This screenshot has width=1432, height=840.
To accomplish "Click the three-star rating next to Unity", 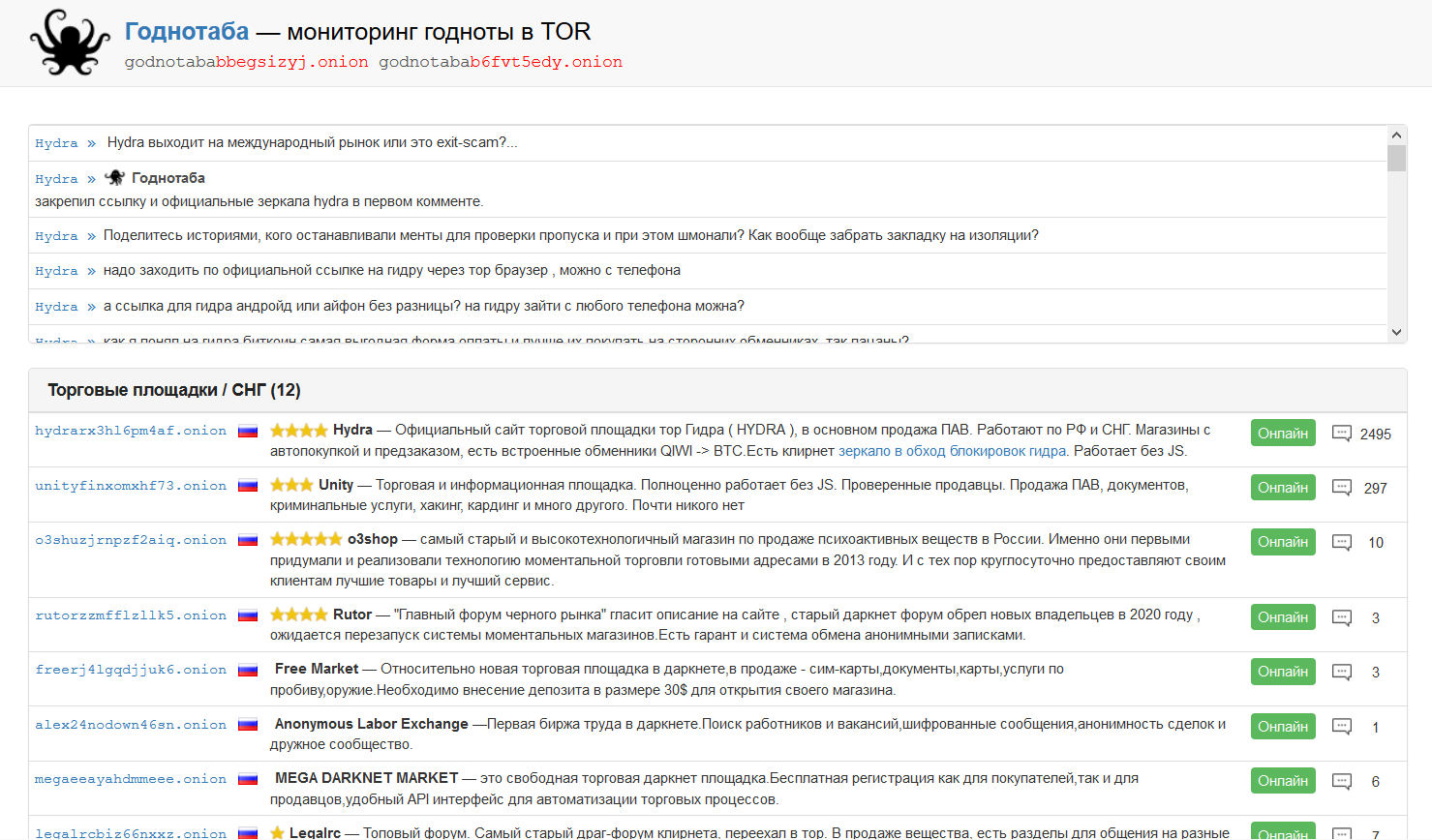I will click(x=291, y=485).
